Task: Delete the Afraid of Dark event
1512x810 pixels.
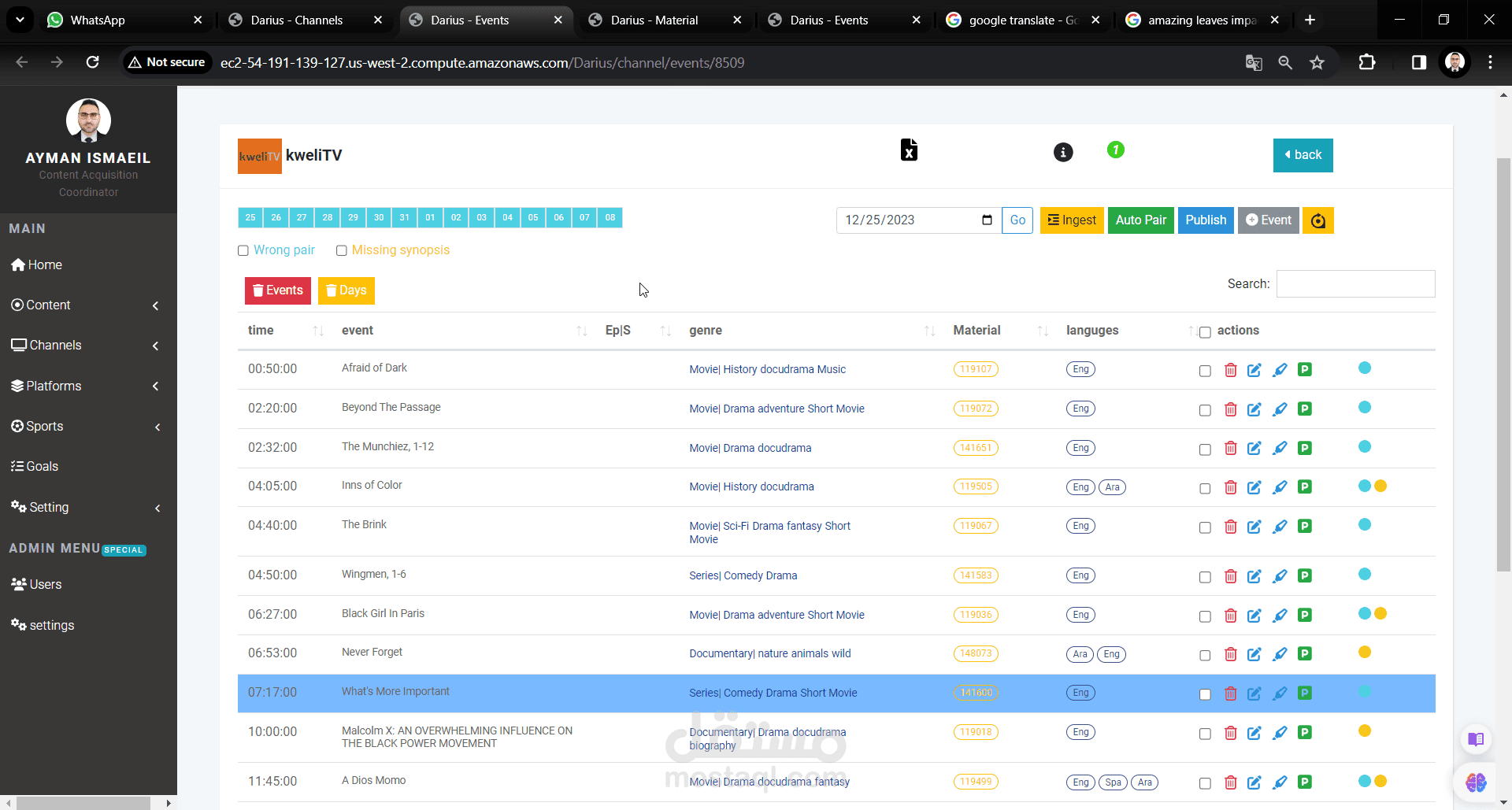Action: click(x=1230, y=370)
